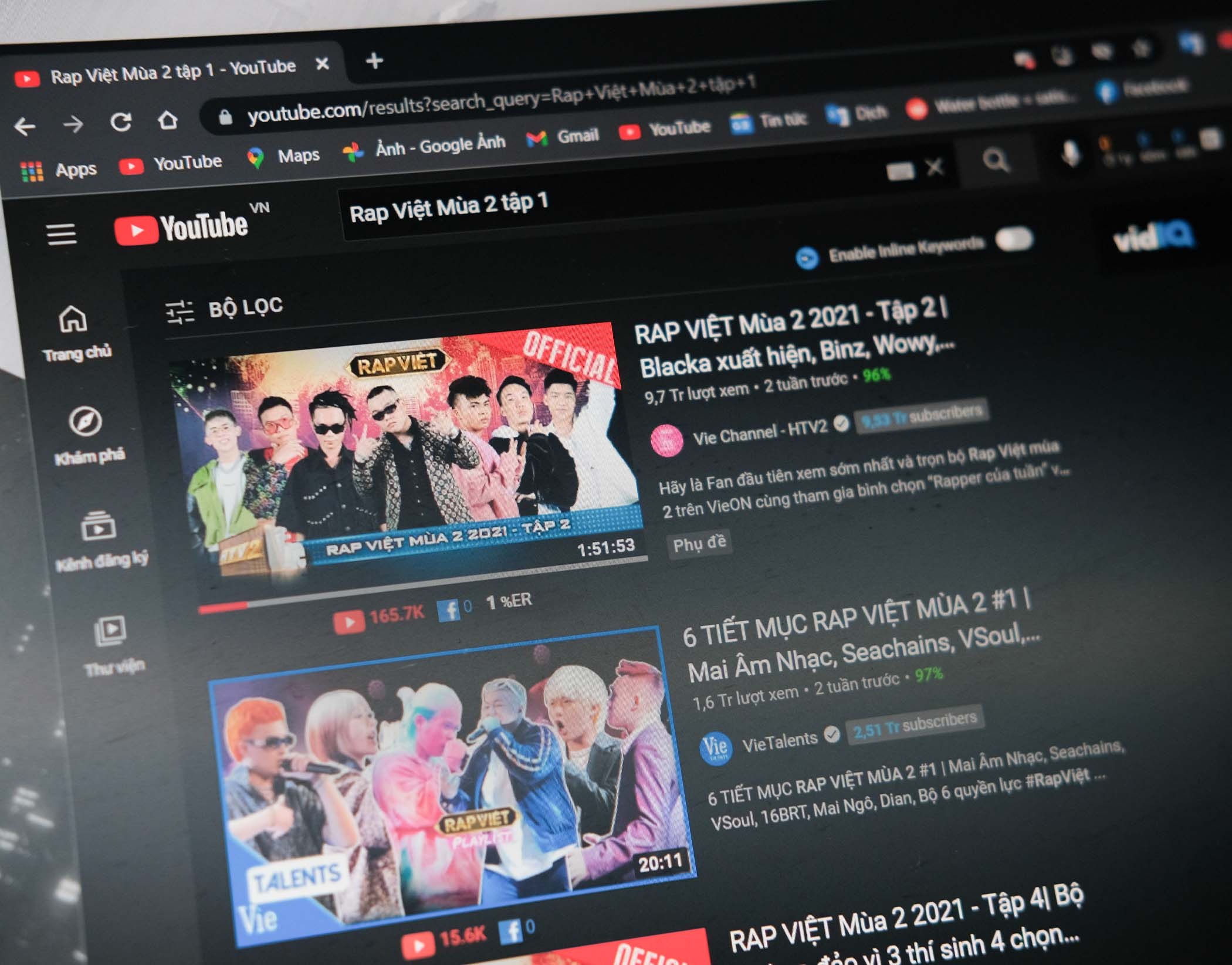Viewport: 1232px width, 965px height.
Task: Select the Rap Việt Mùa 2 browser tab
Action: pyautogui.click(x=170, y=66)
